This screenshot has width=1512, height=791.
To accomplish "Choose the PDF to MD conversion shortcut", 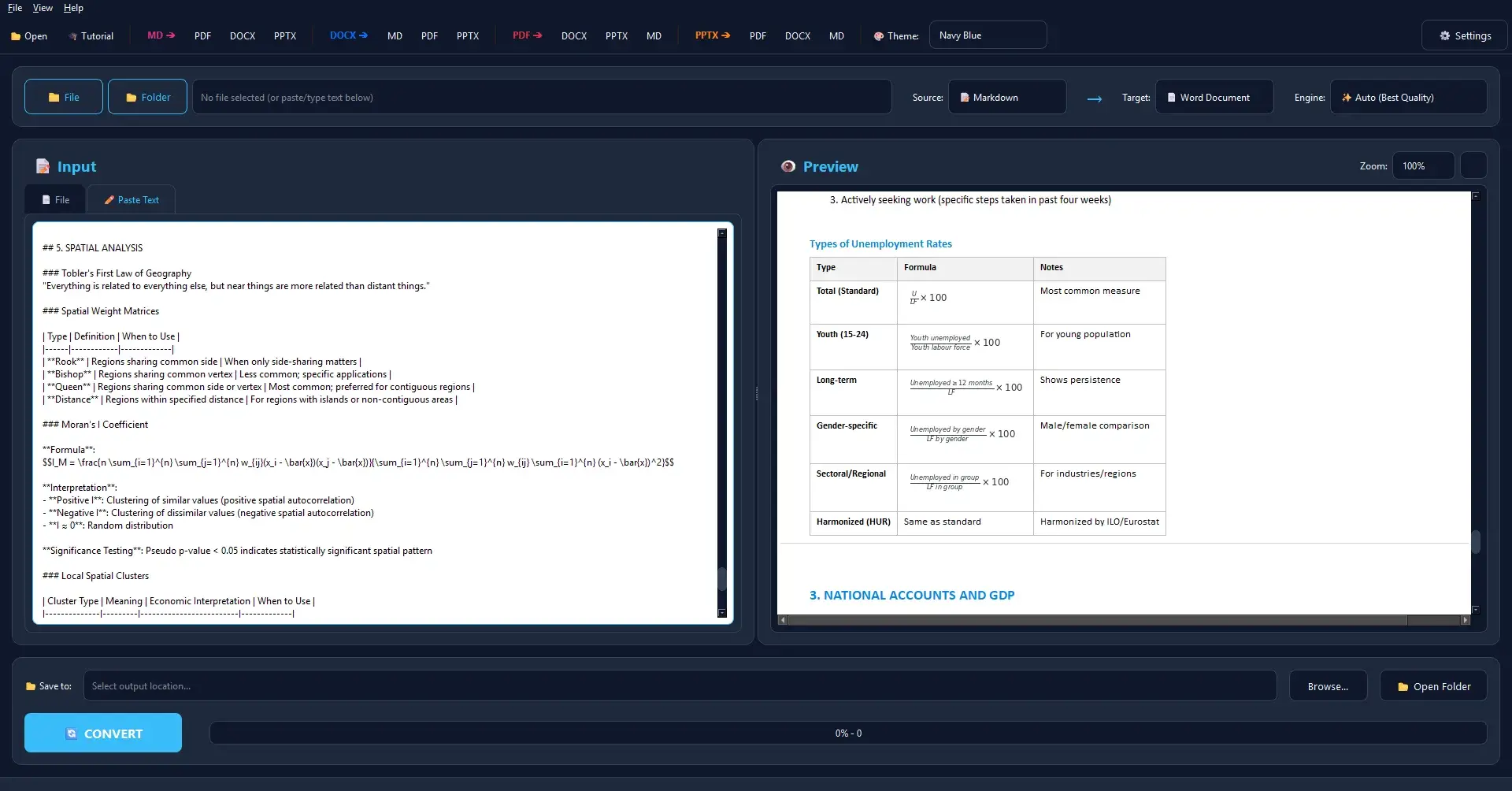I will click(x=654, y=35).
